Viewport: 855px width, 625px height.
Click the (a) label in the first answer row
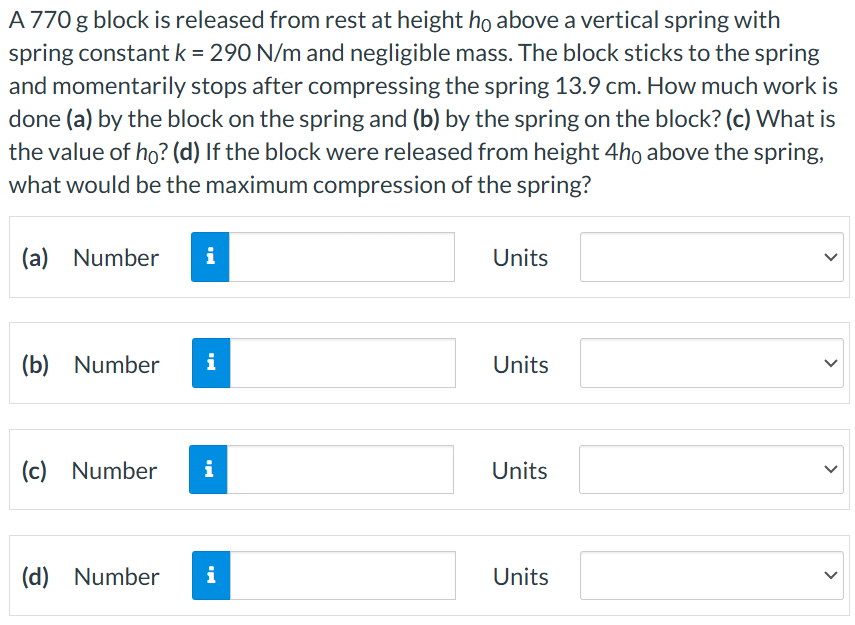point(35,257)
